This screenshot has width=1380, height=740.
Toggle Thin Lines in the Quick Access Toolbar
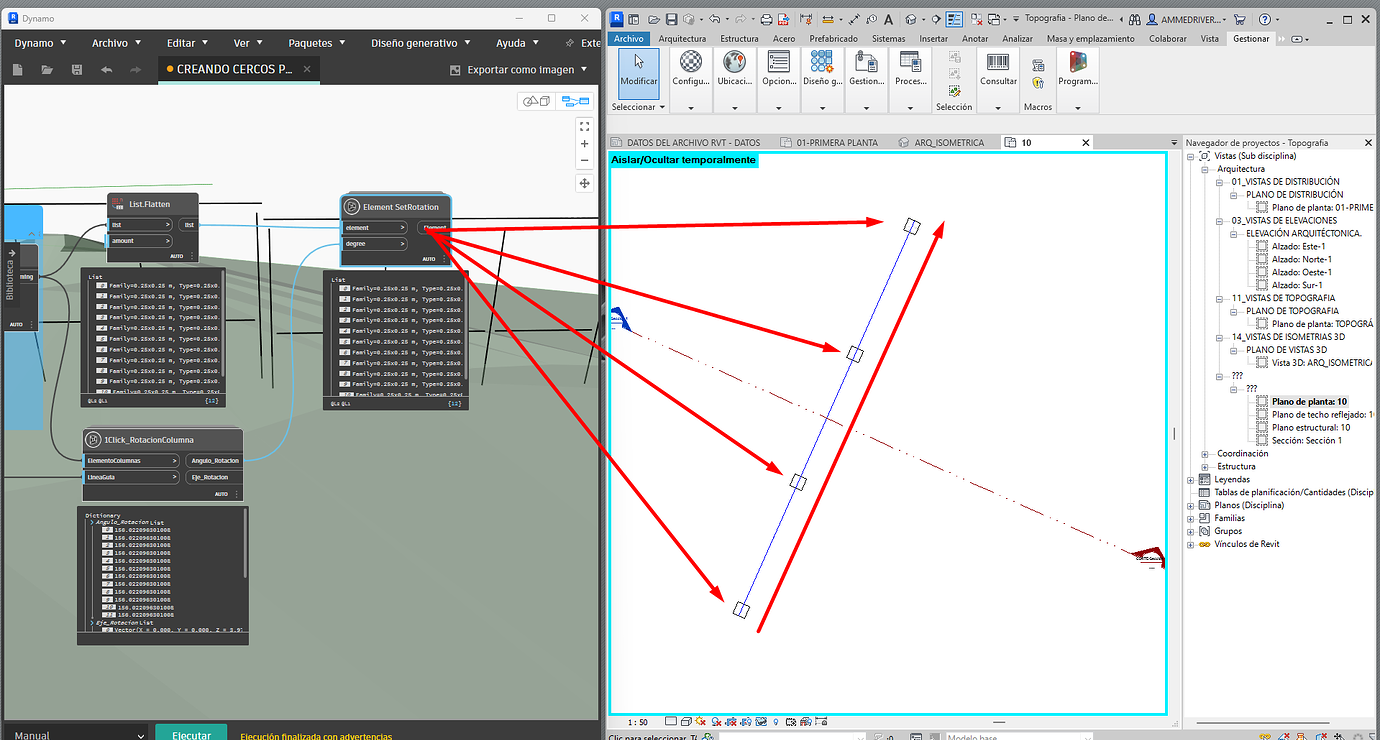(954, 19)
